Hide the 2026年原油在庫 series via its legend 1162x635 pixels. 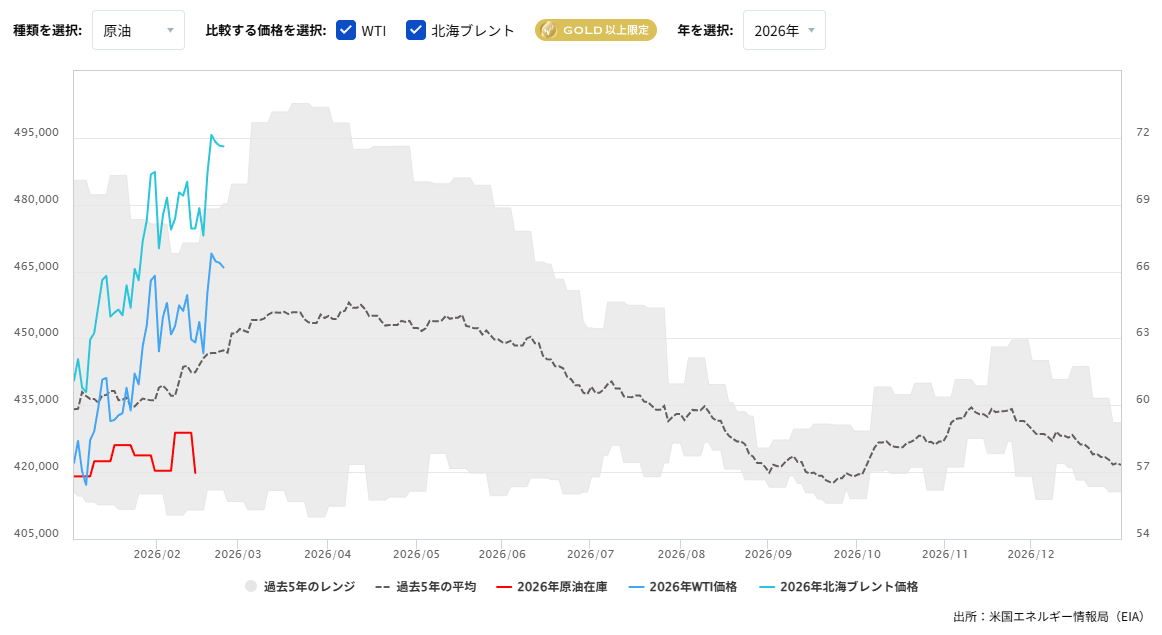click(x=553, y=586)
